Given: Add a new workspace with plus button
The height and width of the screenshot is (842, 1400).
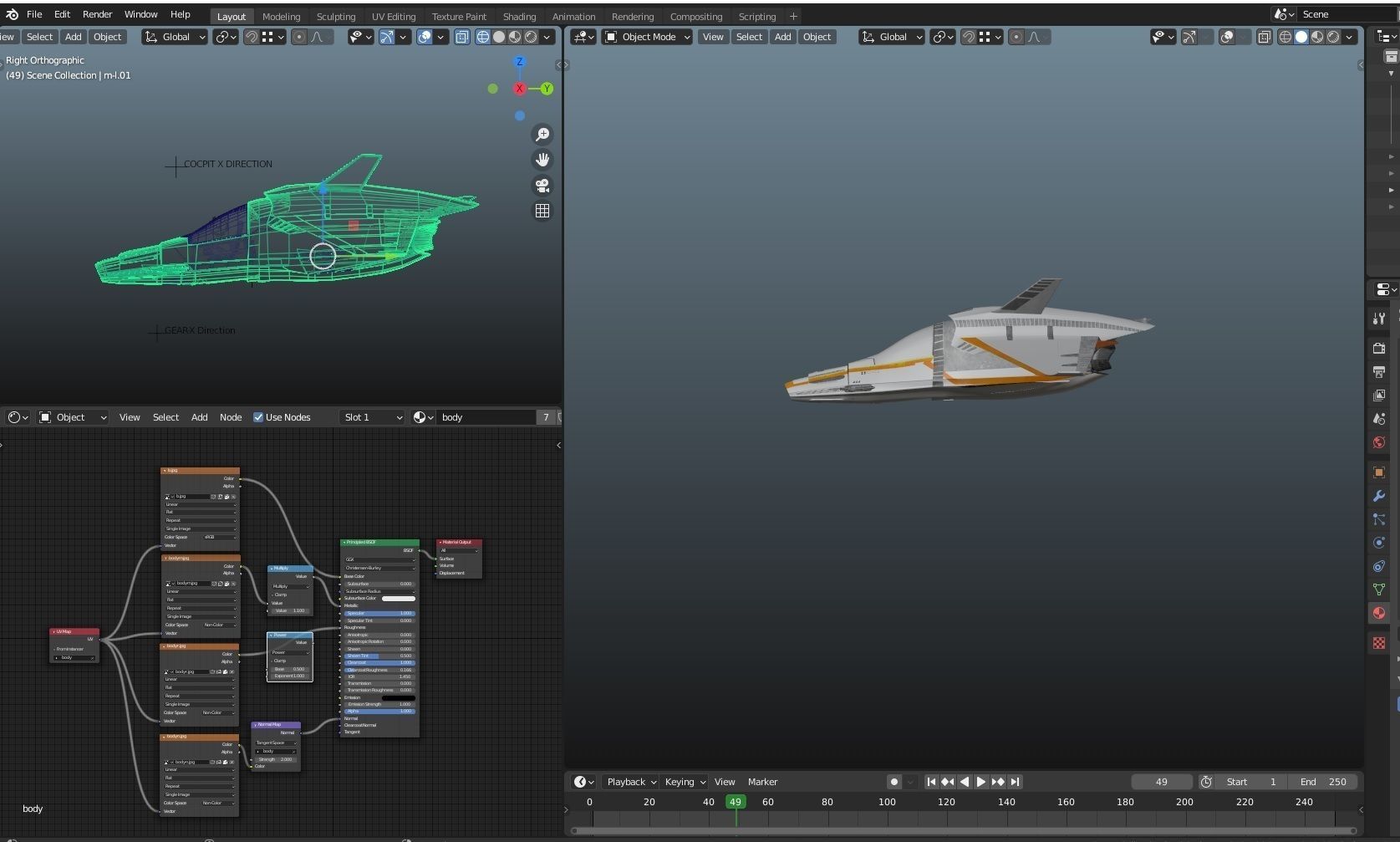Looking at the screenshot, I should [793, 16].
